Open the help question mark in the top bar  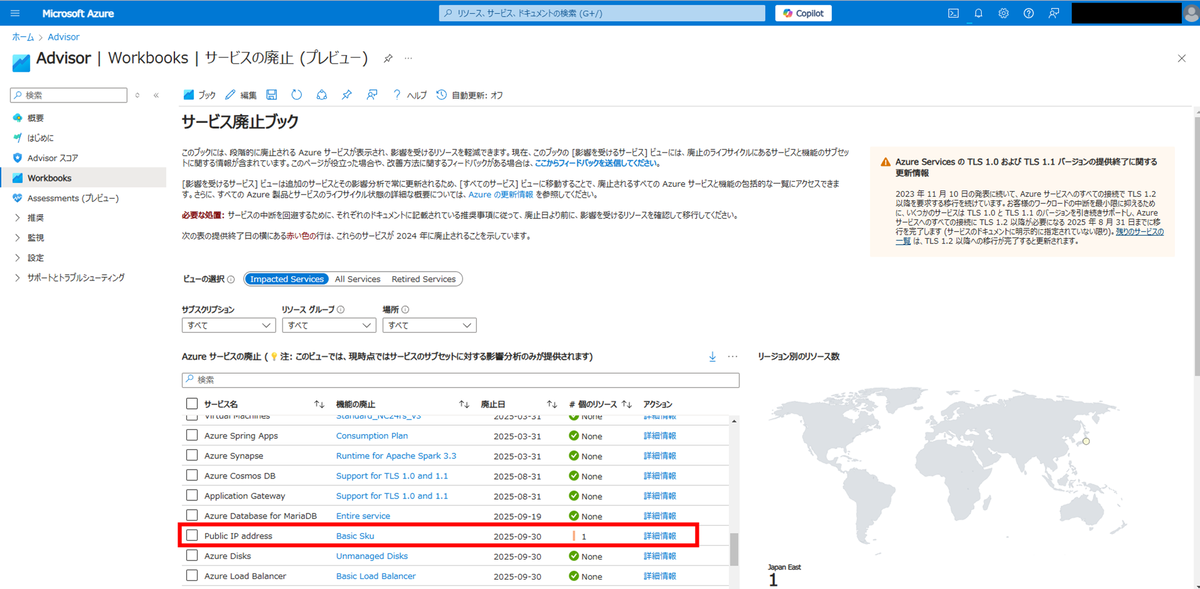[x=1028, y=13]
